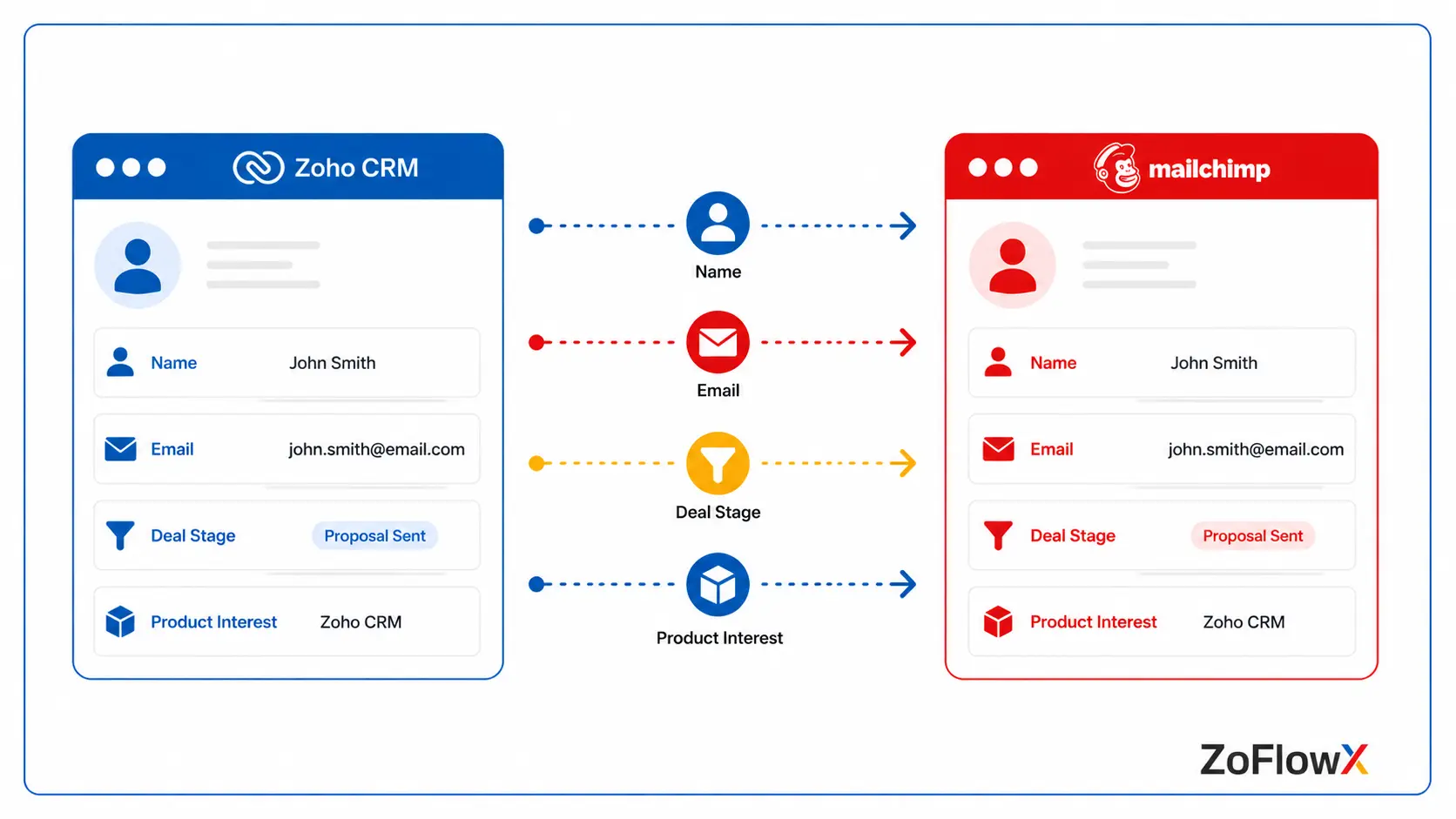Click the Proposal Sent badge in Zoho CRM
Screen dimensions: 1456x819
(x=375, y=535)
